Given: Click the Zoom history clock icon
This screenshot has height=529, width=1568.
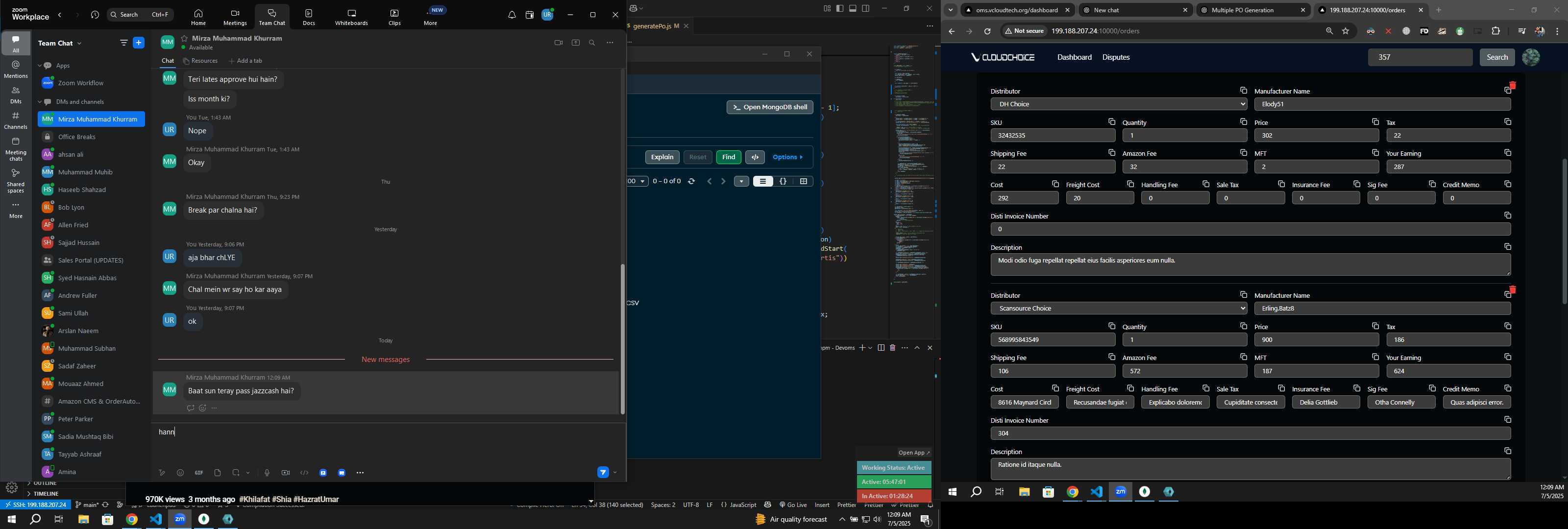Looking at the screenshot, I should tap(95, 15).
